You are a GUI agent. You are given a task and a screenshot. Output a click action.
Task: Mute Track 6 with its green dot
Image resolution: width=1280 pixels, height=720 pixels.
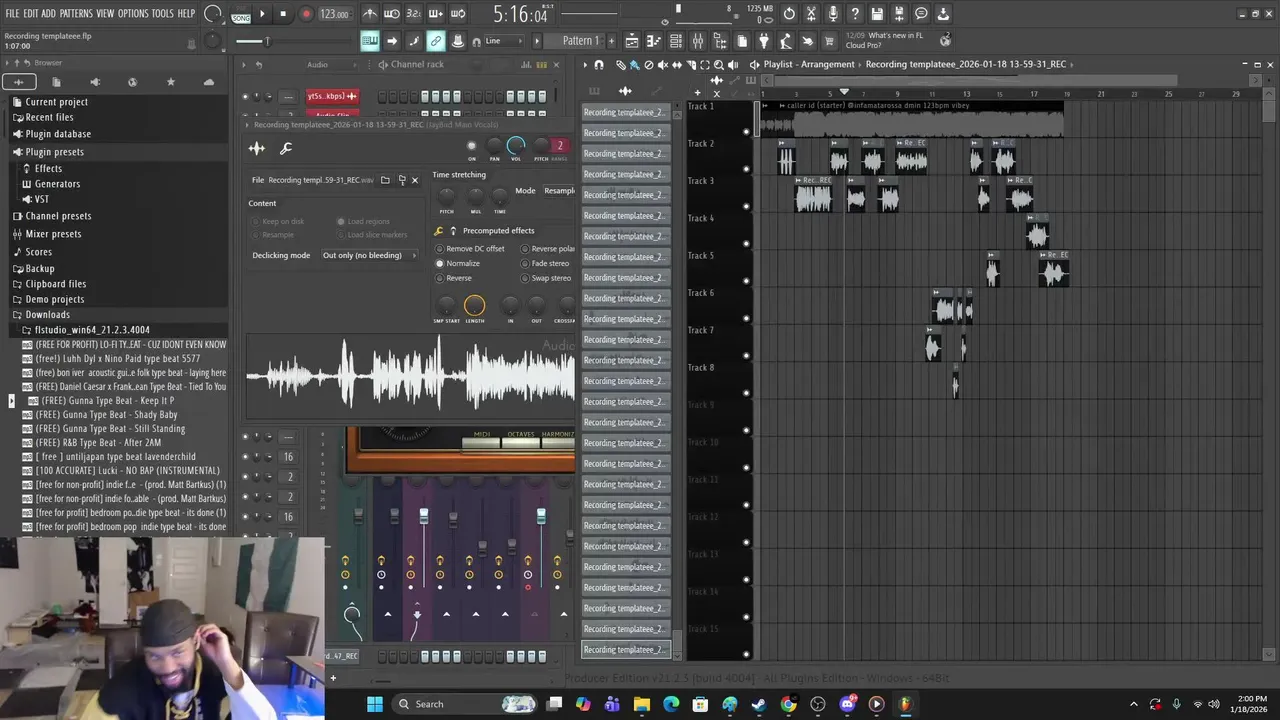[x=746, y=318]
